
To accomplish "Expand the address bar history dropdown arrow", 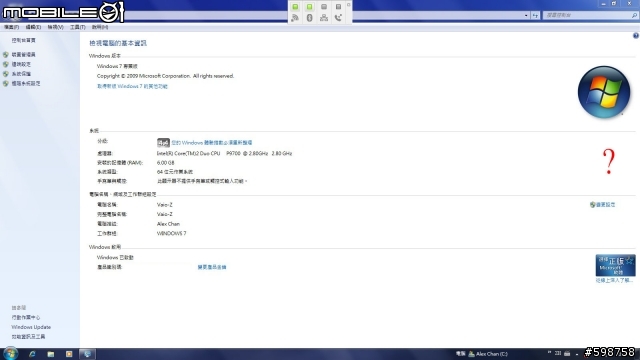I will point(526,16).
